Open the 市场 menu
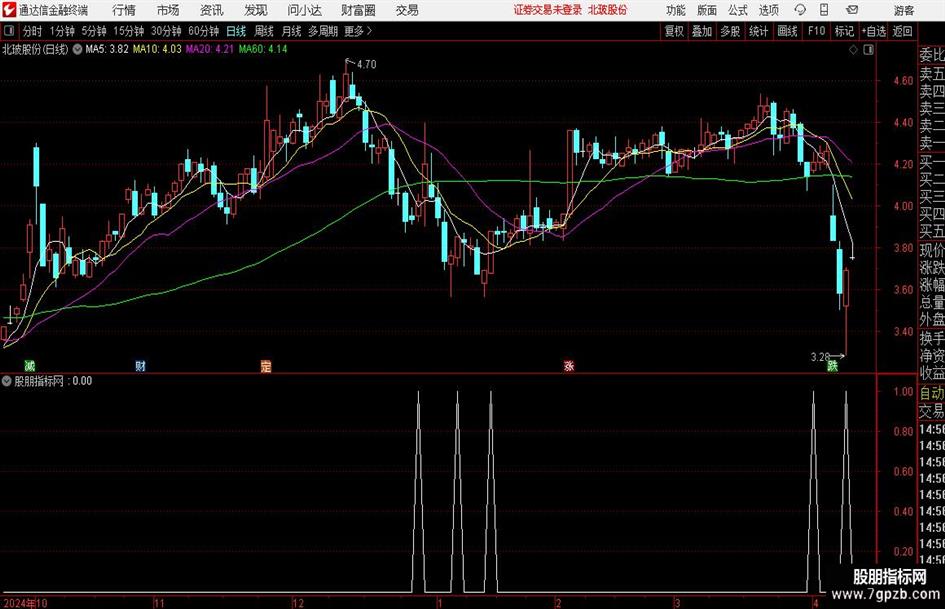Viewport: 945px width, 609px height. (x=168, y=10)
